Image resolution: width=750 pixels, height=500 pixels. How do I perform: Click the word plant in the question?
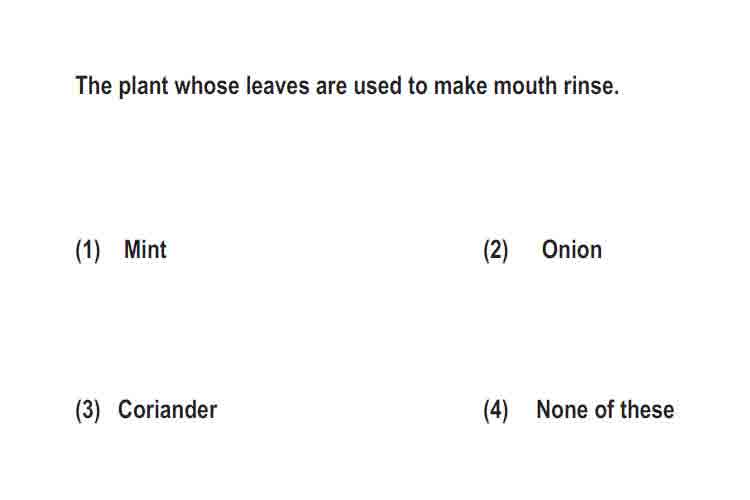pyautogui.click(x=143, y=87)
